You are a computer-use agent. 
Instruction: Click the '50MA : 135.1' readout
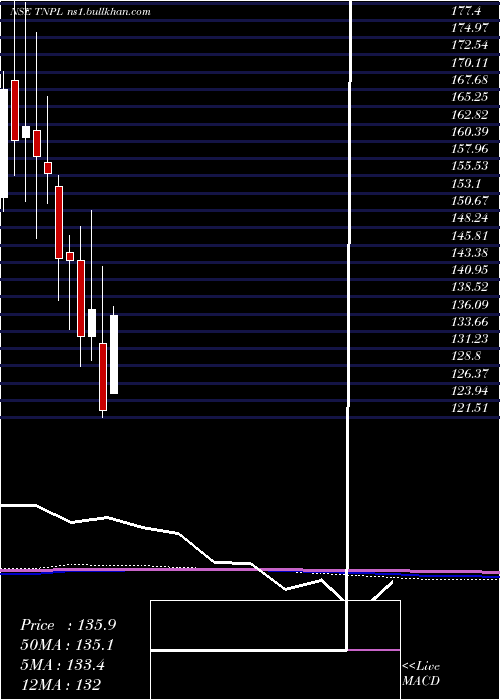click(x=67, y=645)
